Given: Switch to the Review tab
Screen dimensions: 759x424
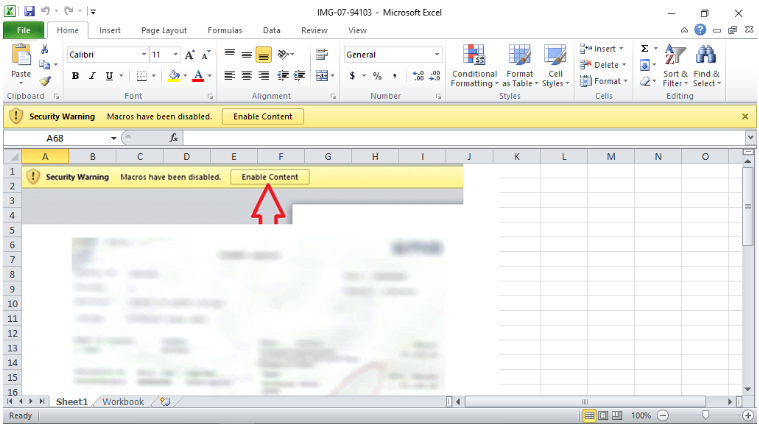Looking at the screenshot, I should point(314,30).
